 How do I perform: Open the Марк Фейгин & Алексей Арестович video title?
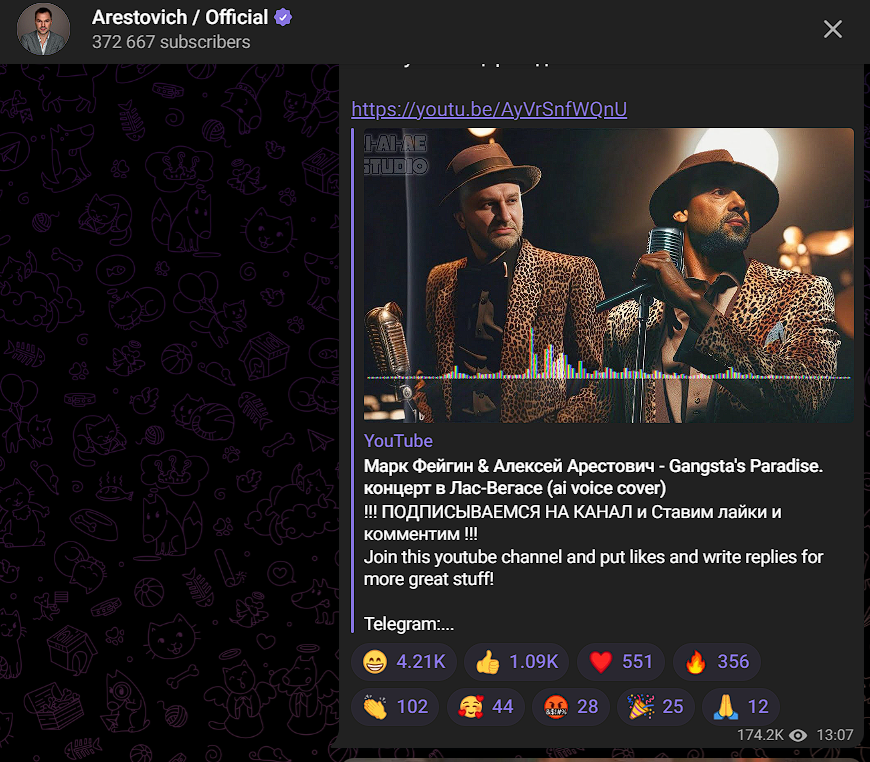pos(593,477)
